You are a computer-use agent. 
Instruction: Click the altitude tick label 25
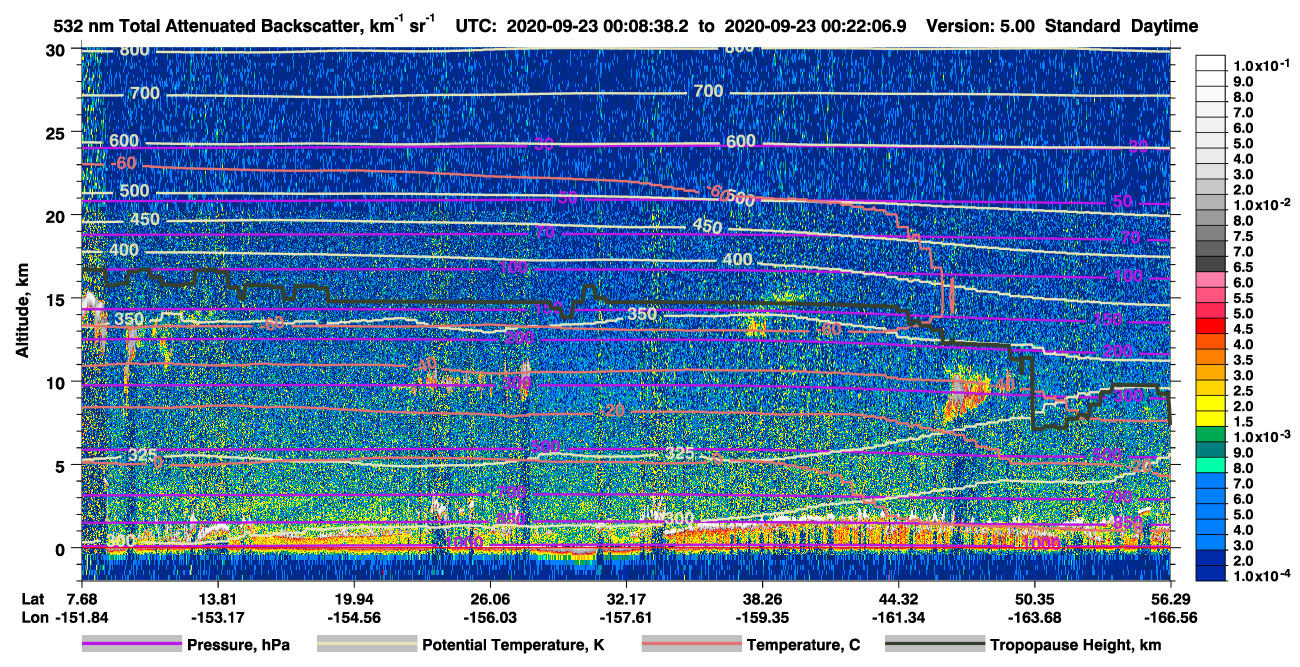coord(55,133)
